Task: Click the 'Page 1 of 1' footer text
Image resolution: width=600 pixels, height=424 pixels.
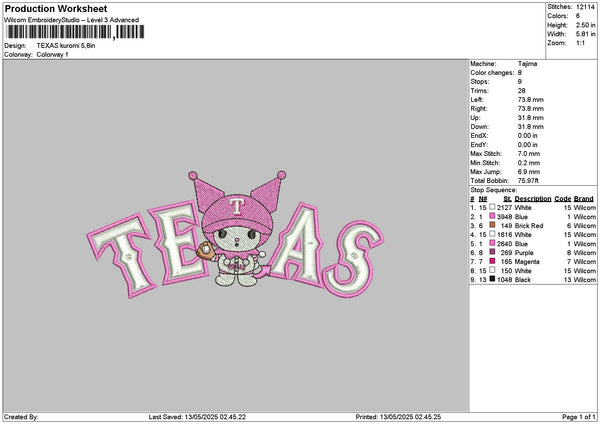Action: coord(579,417)
